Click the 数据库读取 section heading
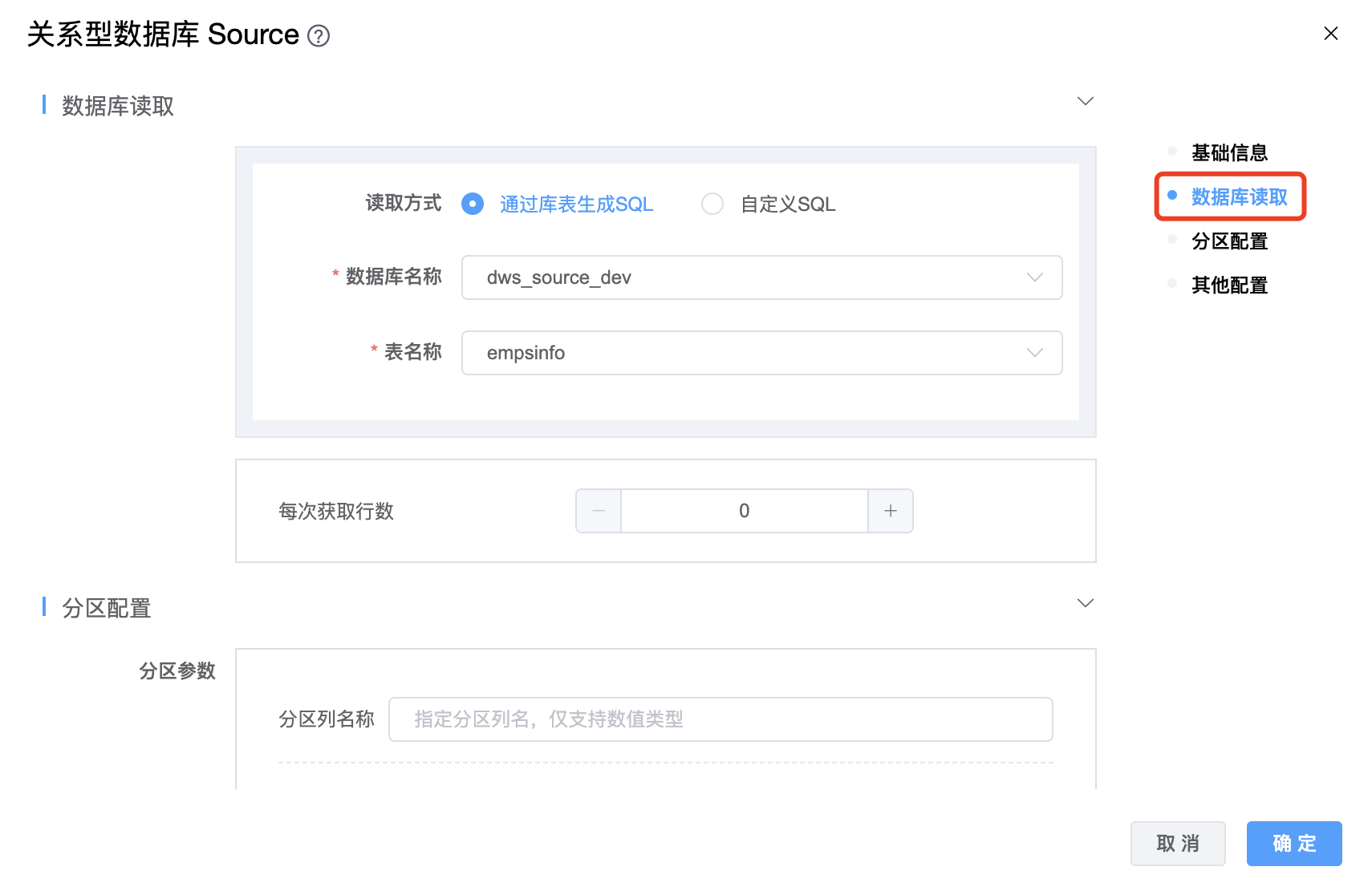This screenshot has height=895, width=1372. tap(118, 106)
